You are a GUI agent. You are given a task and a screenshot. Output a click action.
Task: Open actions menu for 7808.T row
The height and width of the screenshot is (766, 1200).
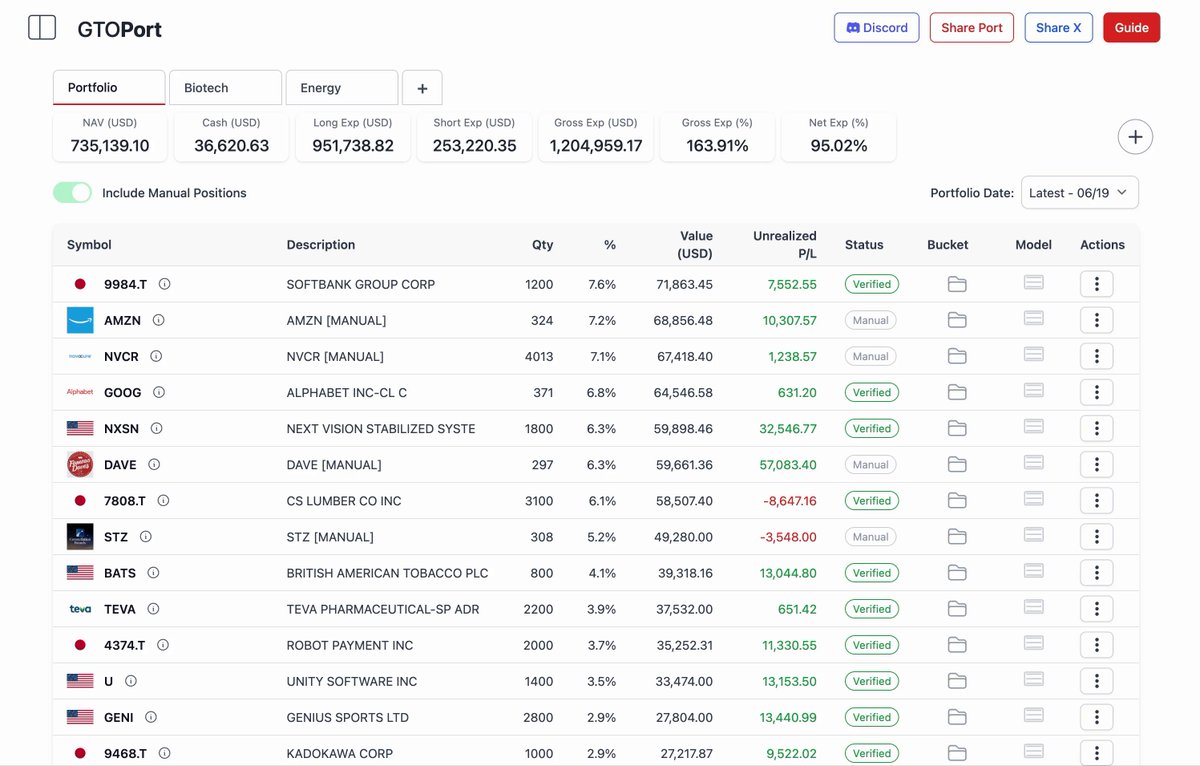1097,500
